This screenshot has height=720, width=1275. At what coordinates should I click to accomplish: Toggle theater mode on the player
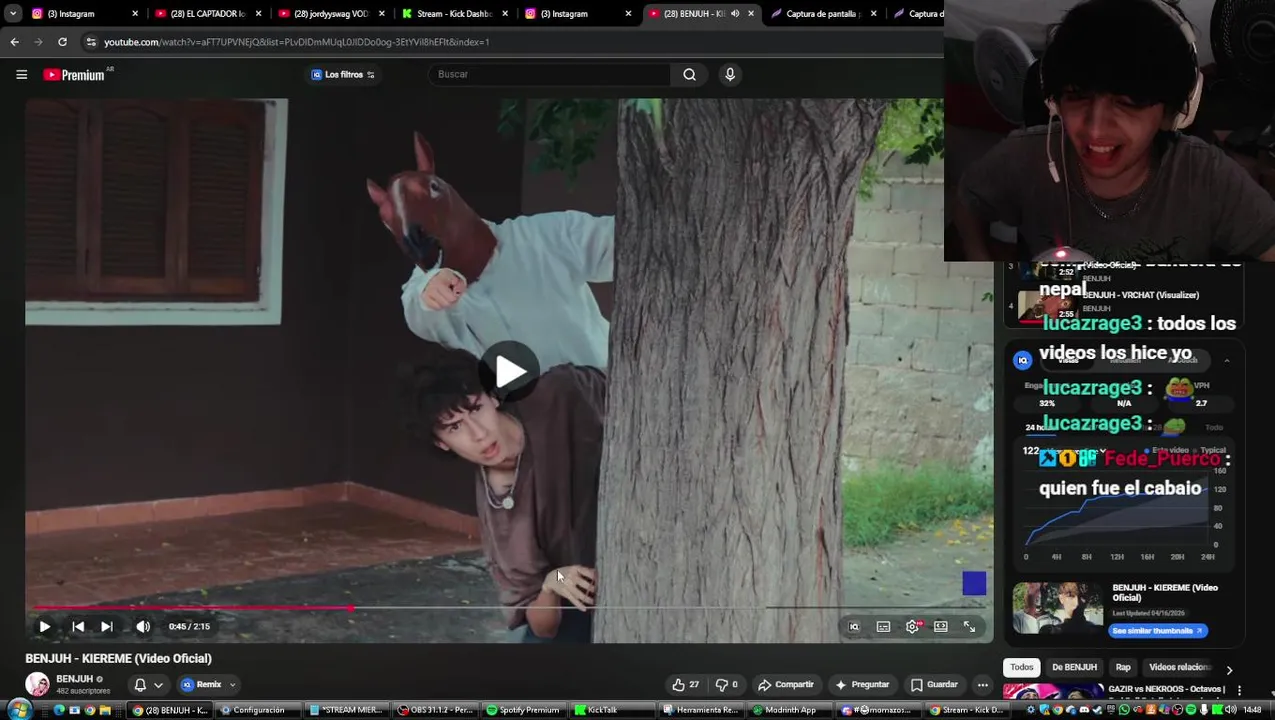pyautogui.click(x=941, y=626)
